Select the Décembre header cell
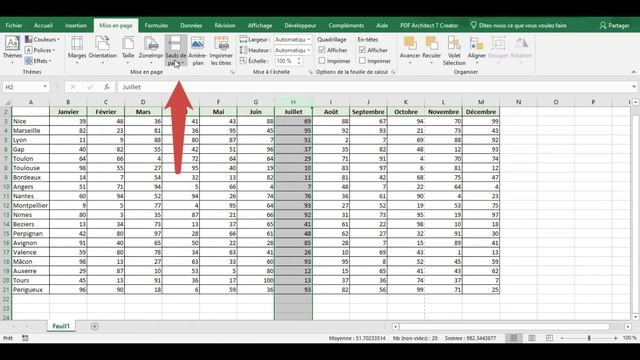This screenshot has width=640, height=360. coord(481,112)
